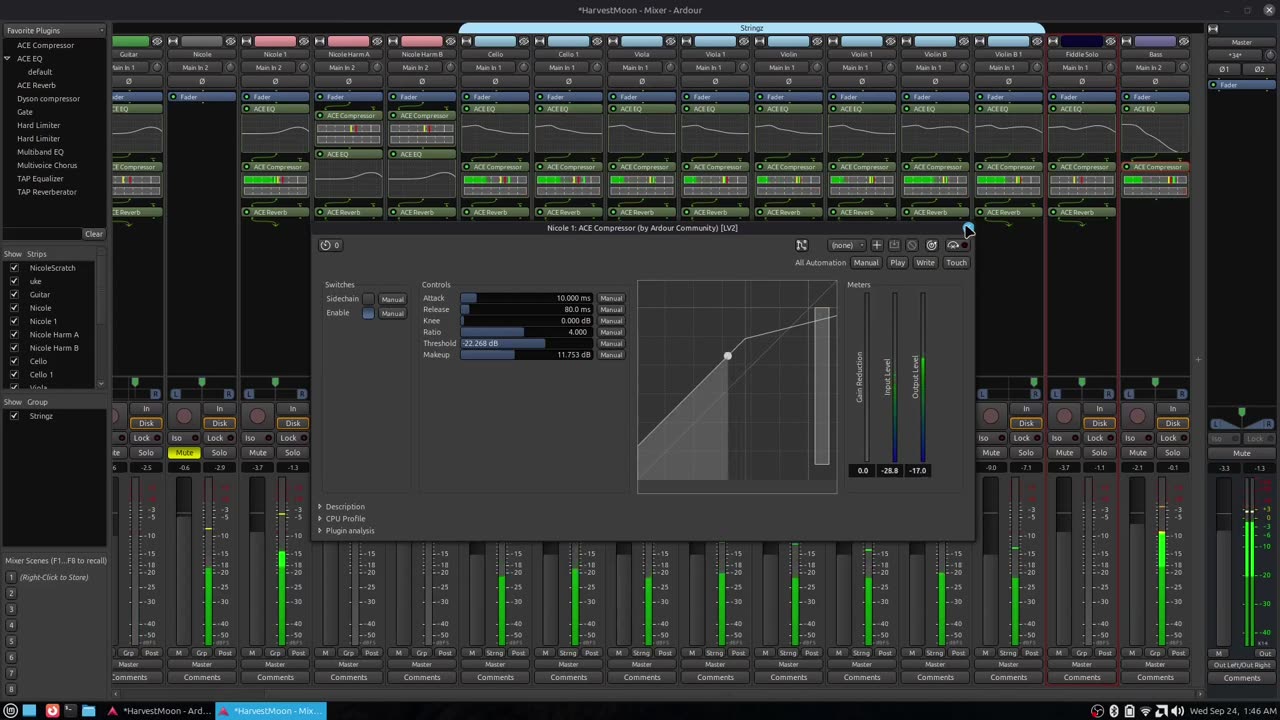Set all automation to Write
Screen dimensions: 1280x720
[x=925, y=263]
